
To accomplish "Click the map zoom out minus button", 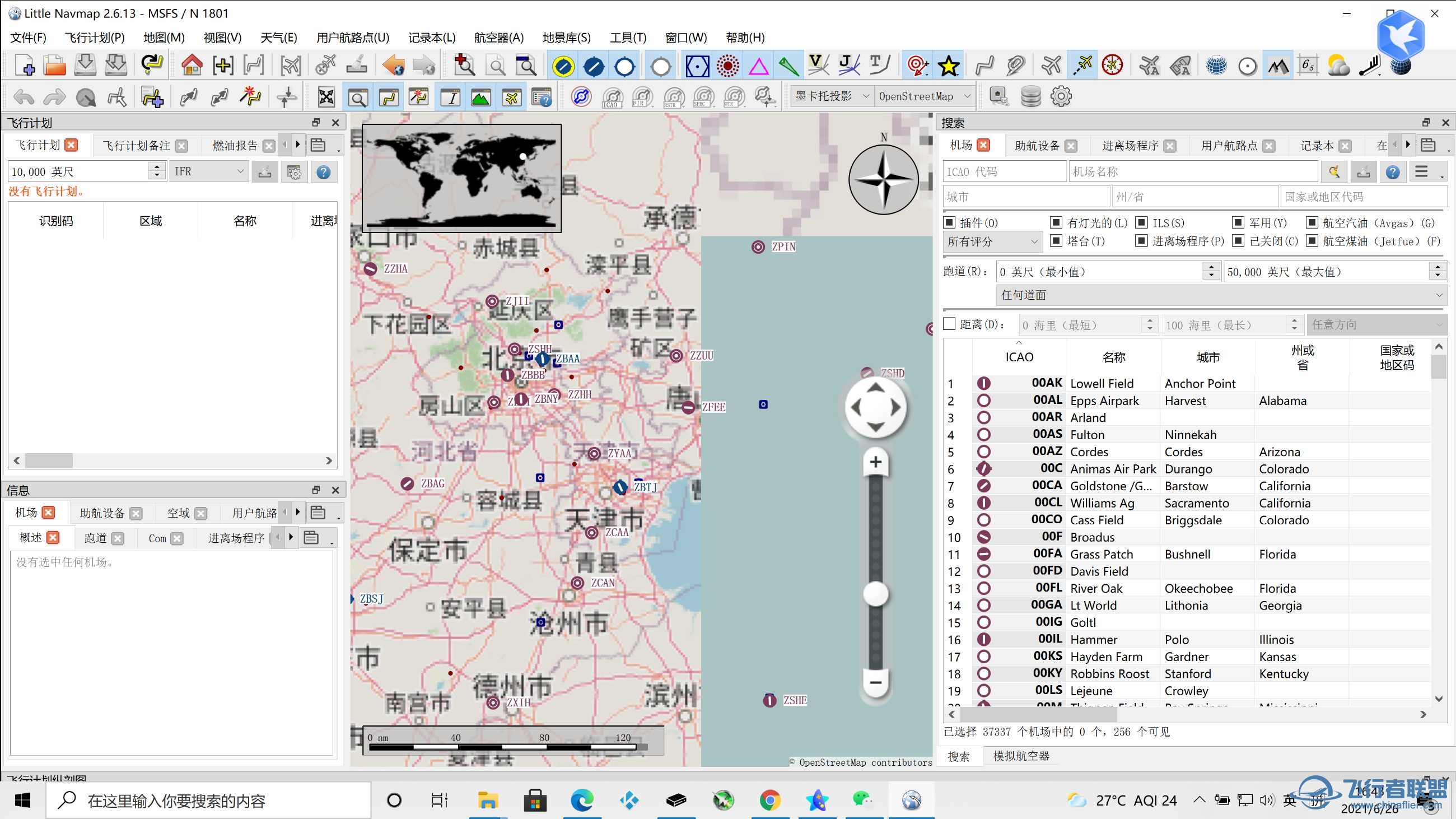I will click(875, 682).
